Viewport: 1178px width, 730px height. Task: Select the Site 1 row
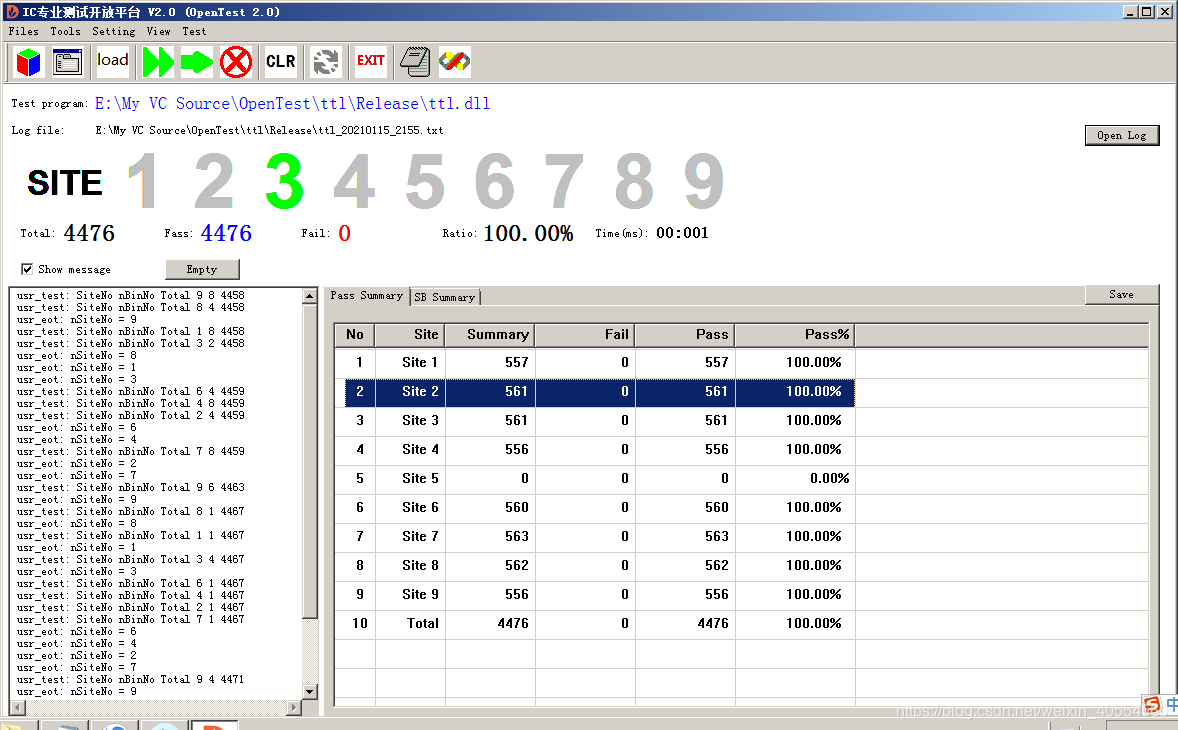coord(595,363)
